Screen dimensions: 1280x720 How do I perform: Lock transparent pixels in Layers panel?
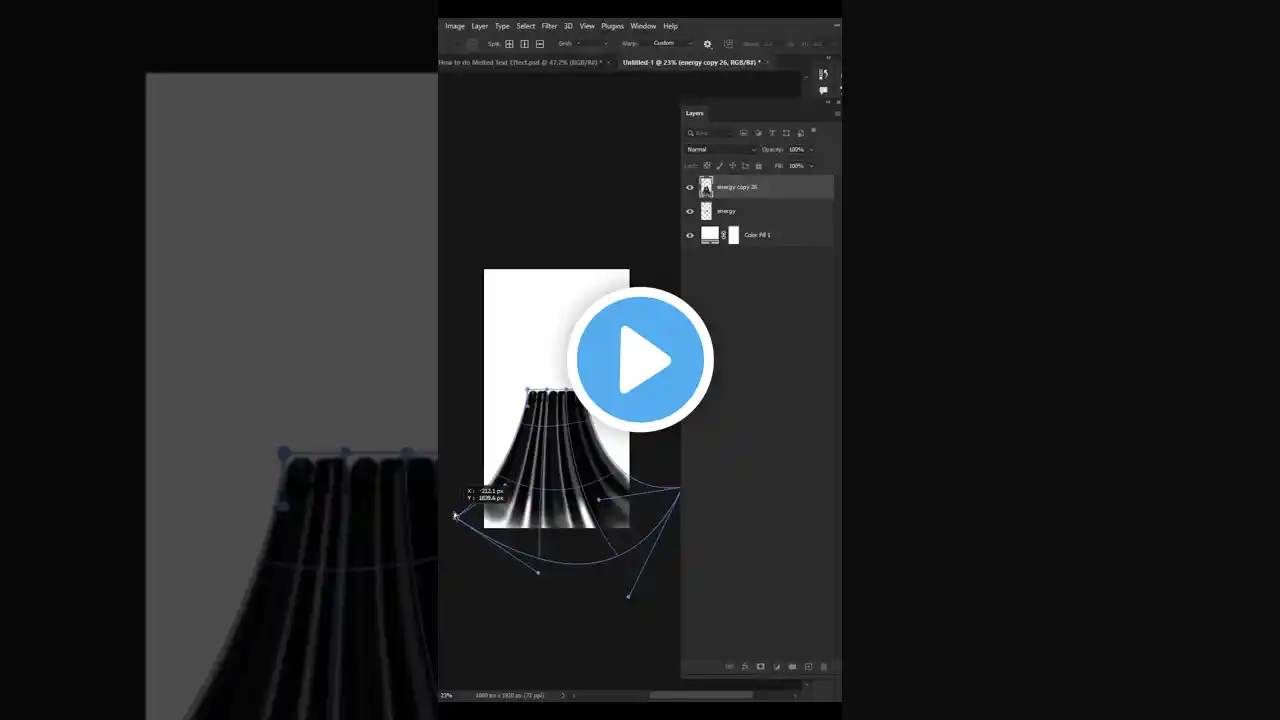tap(707, 166)
